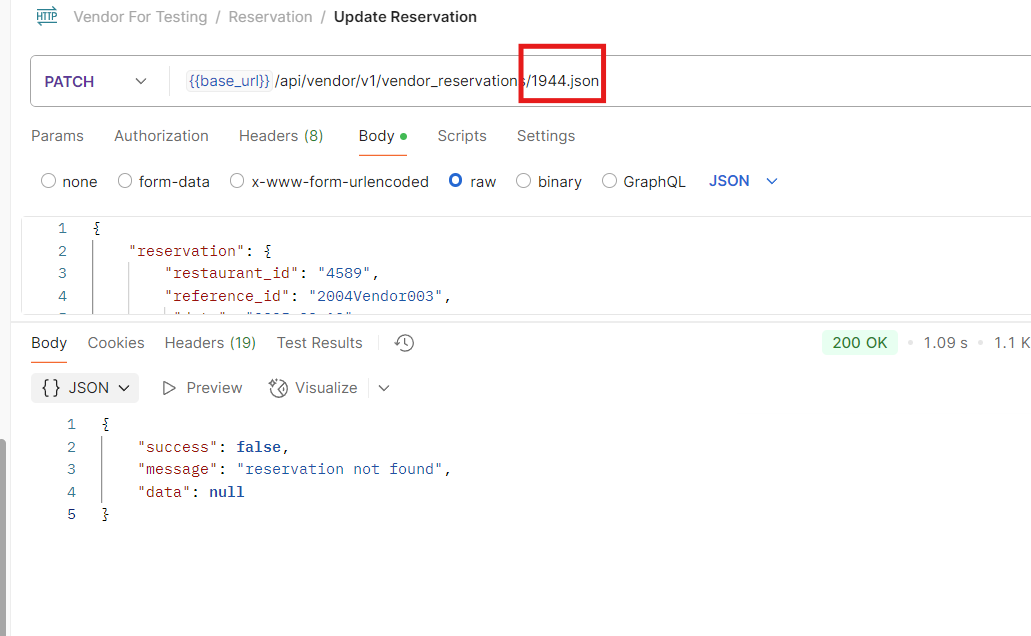Open the PATCH method dropdown
The height and width of the screenshot is (636, 1031).
(x=95, y=81)
